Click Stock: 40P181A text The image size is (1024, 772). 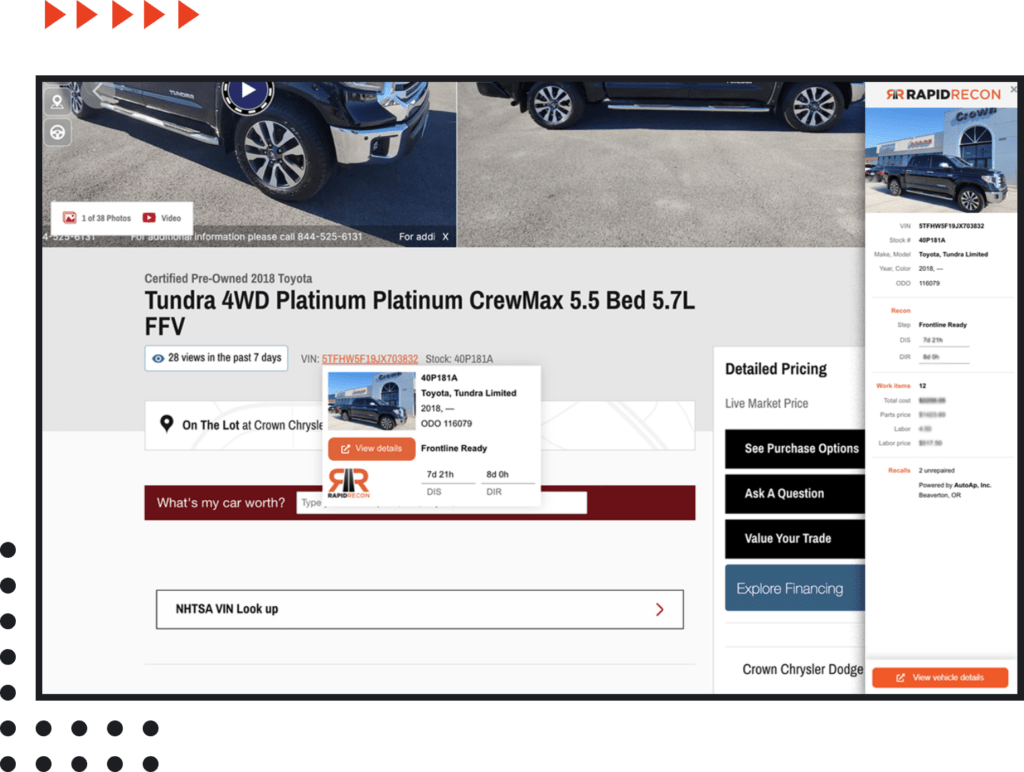[x=459, y=359]
